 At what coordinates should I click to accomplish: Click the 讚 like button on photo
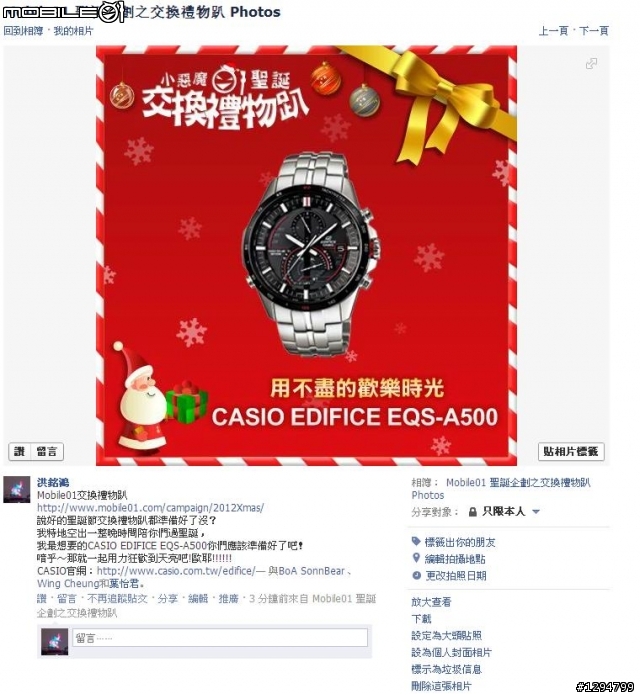(20, 452)
